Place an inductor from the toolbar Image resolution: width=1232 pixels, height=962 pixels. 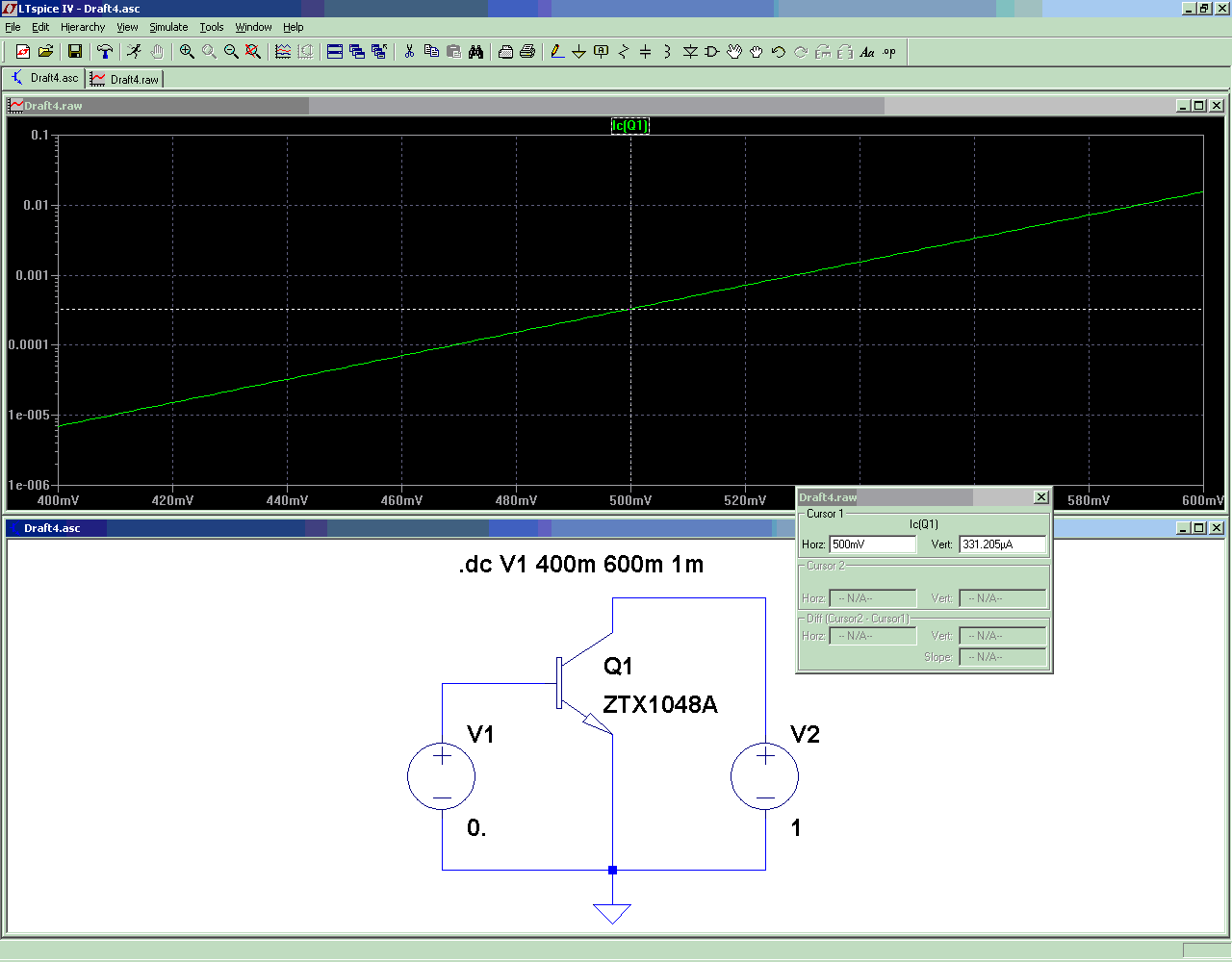[x=668, y=52]
